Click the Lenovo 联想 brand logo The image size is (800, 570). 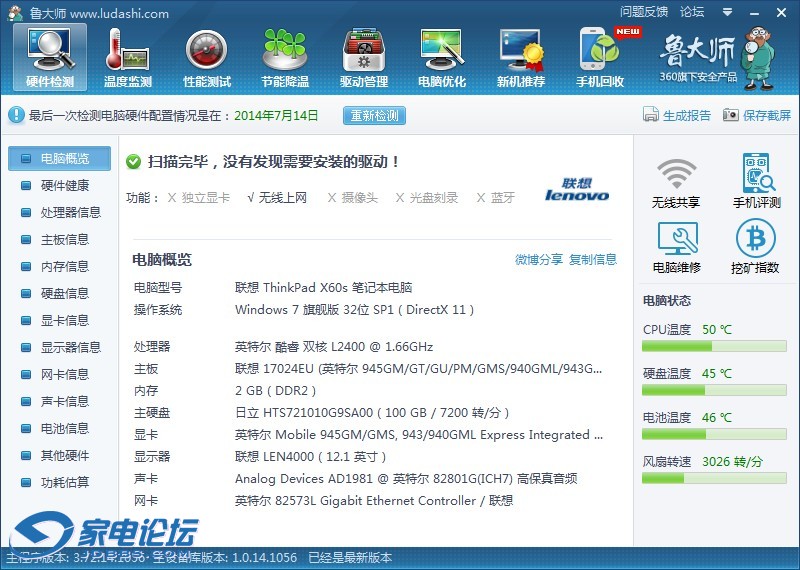[577, 189]
